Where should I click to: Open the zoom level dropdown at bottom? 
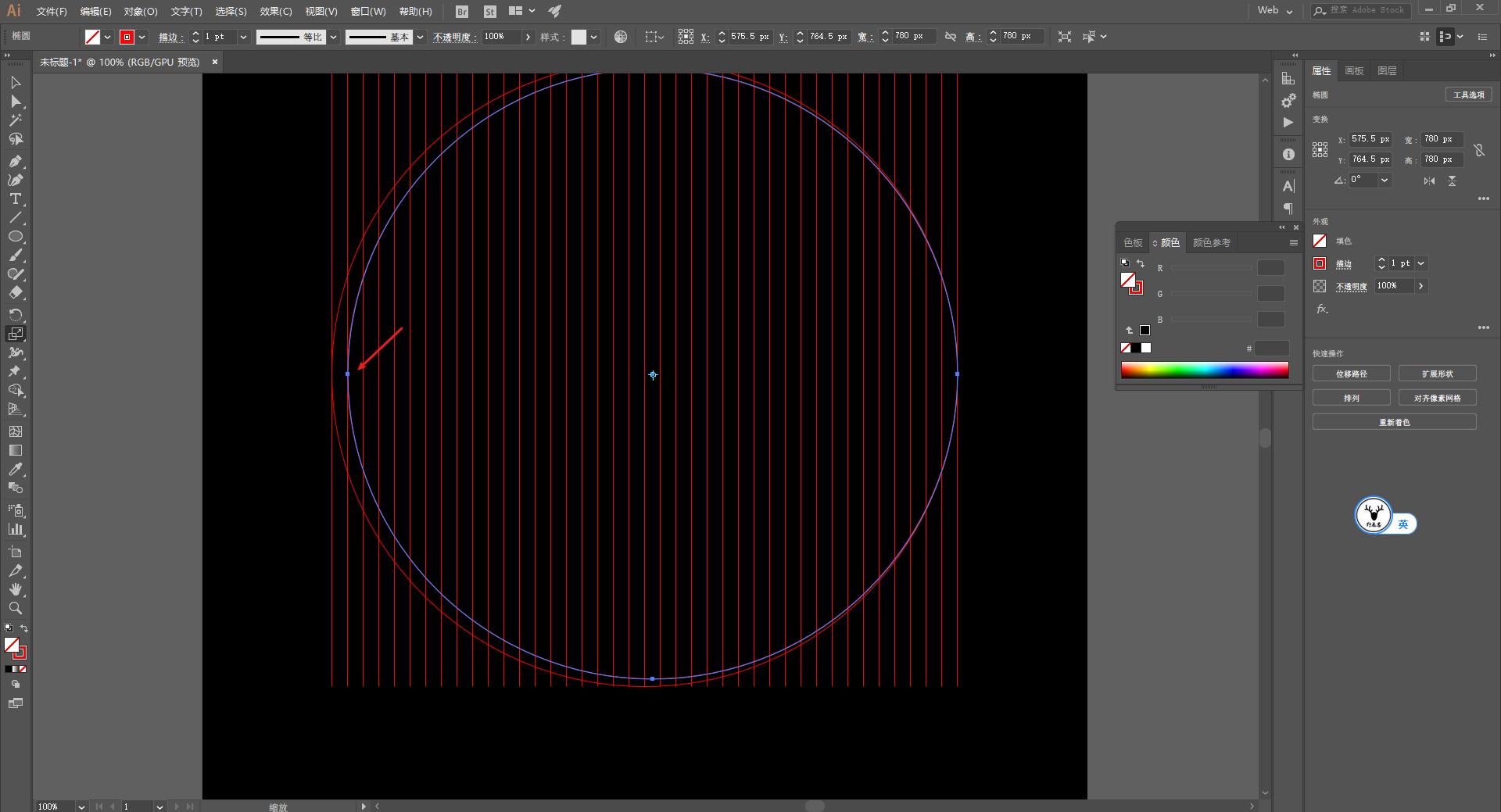(x=81, y=807)
